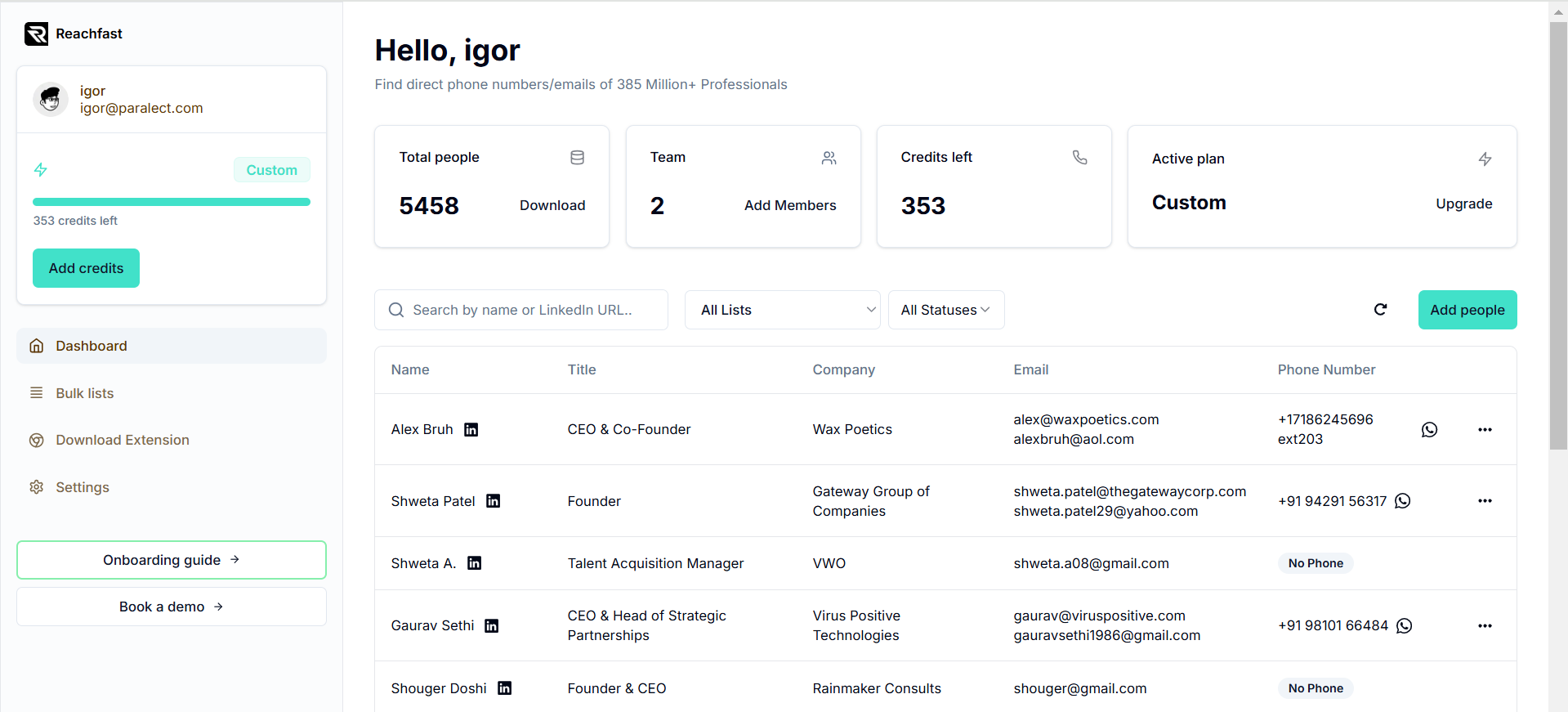This screenshot has height=712, width=1568.
Task: Click Shouger Doshi's No Phone badge
Action: pyautogui.click(x=1316, y=688)
